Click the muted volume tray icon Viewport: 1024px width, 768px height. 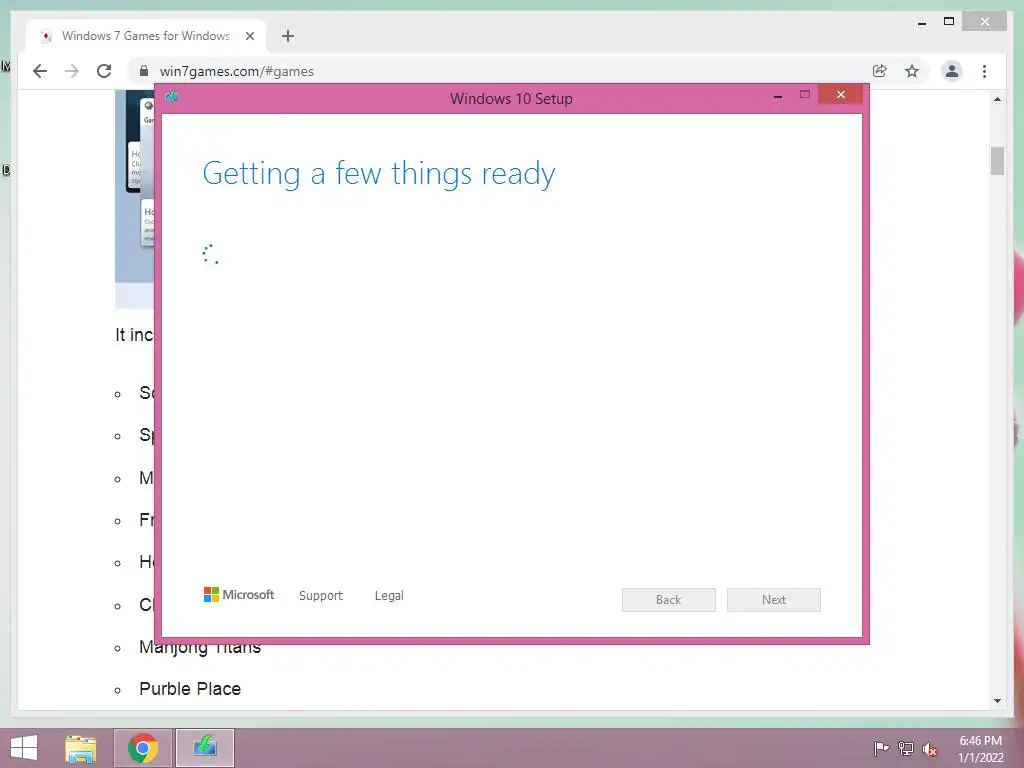[x=930, y=749]
